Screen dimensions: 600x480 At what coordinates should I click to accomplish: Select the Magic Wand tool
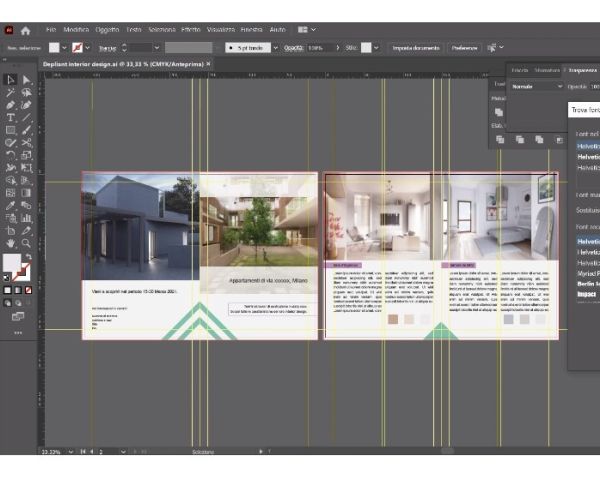pos(10,93)
